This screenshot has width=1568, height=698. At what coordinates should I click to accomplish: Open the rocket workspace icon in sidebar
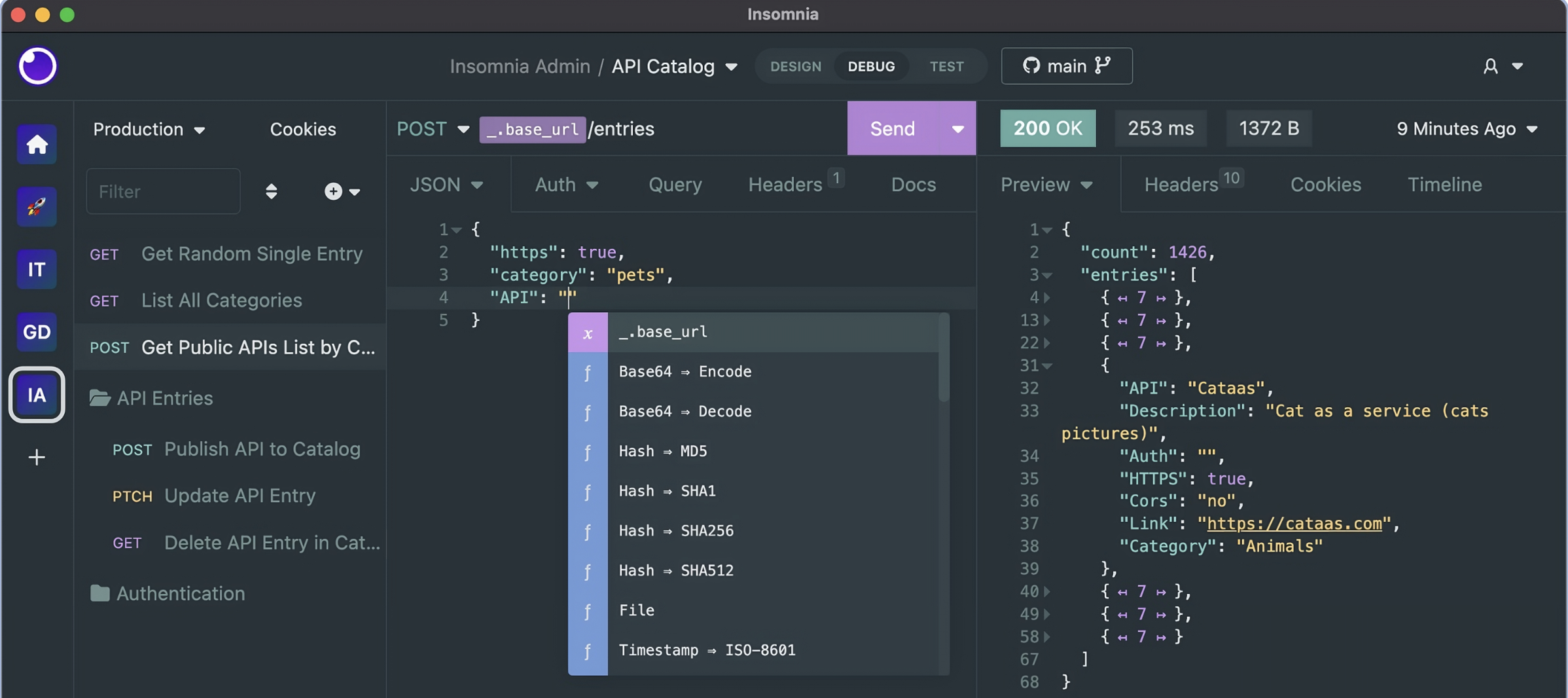[37, 207]
